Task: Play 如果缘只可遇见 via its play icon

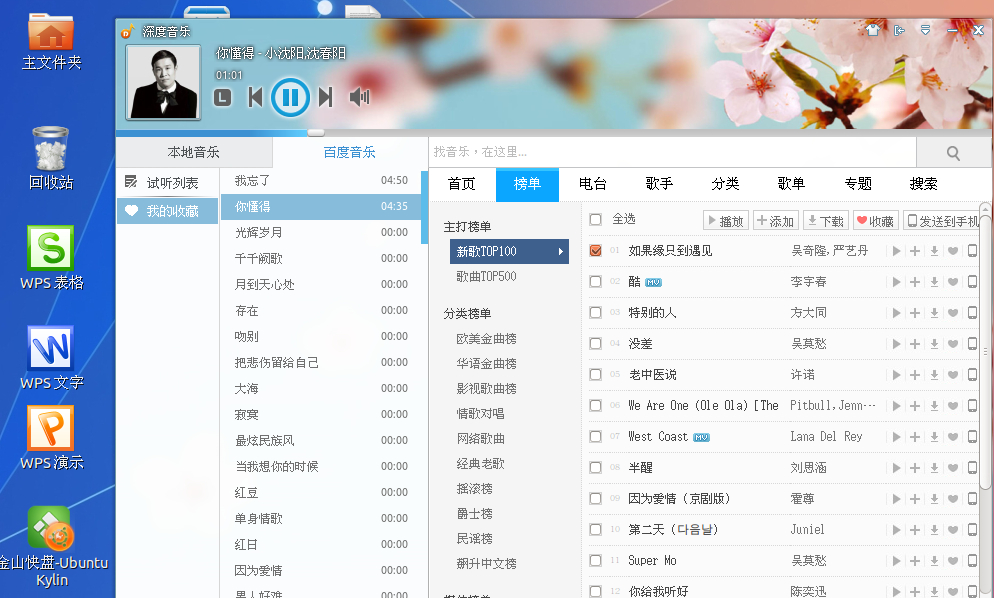Action: pos(896,251)
